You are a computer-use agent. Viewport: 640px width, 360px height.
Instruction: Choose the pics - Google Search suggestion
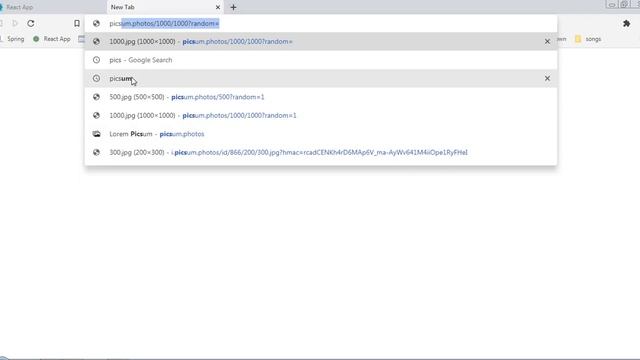point(321,60)
